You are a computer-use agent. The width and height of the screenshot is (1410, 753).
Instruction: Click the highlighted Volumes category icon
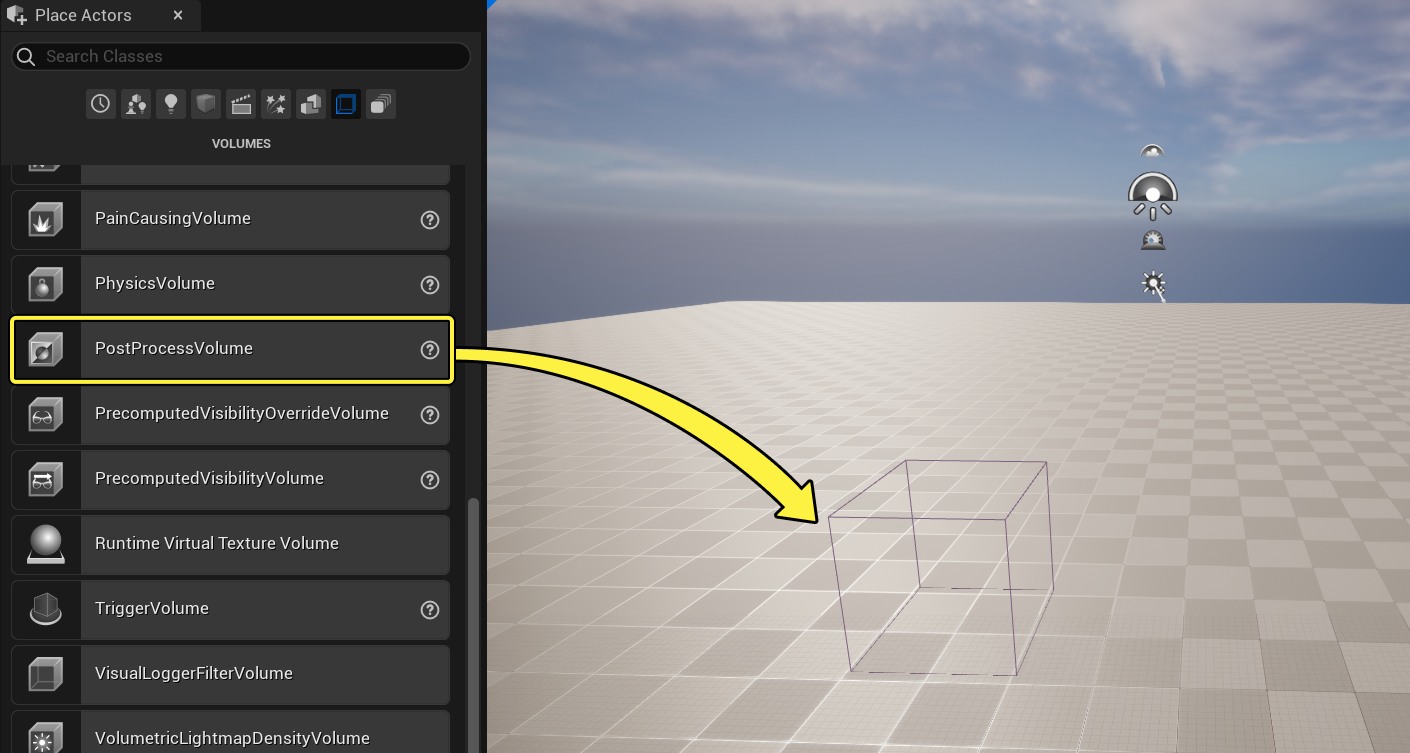(x=345, y=103)
